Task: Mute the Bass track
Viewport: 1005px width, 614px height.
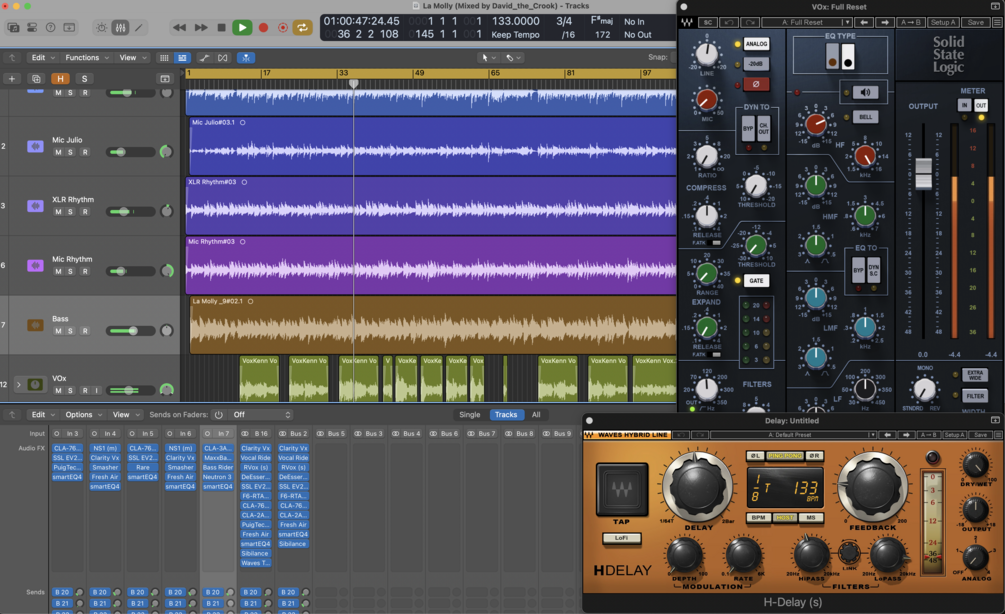Action: (x=58, y=331)
